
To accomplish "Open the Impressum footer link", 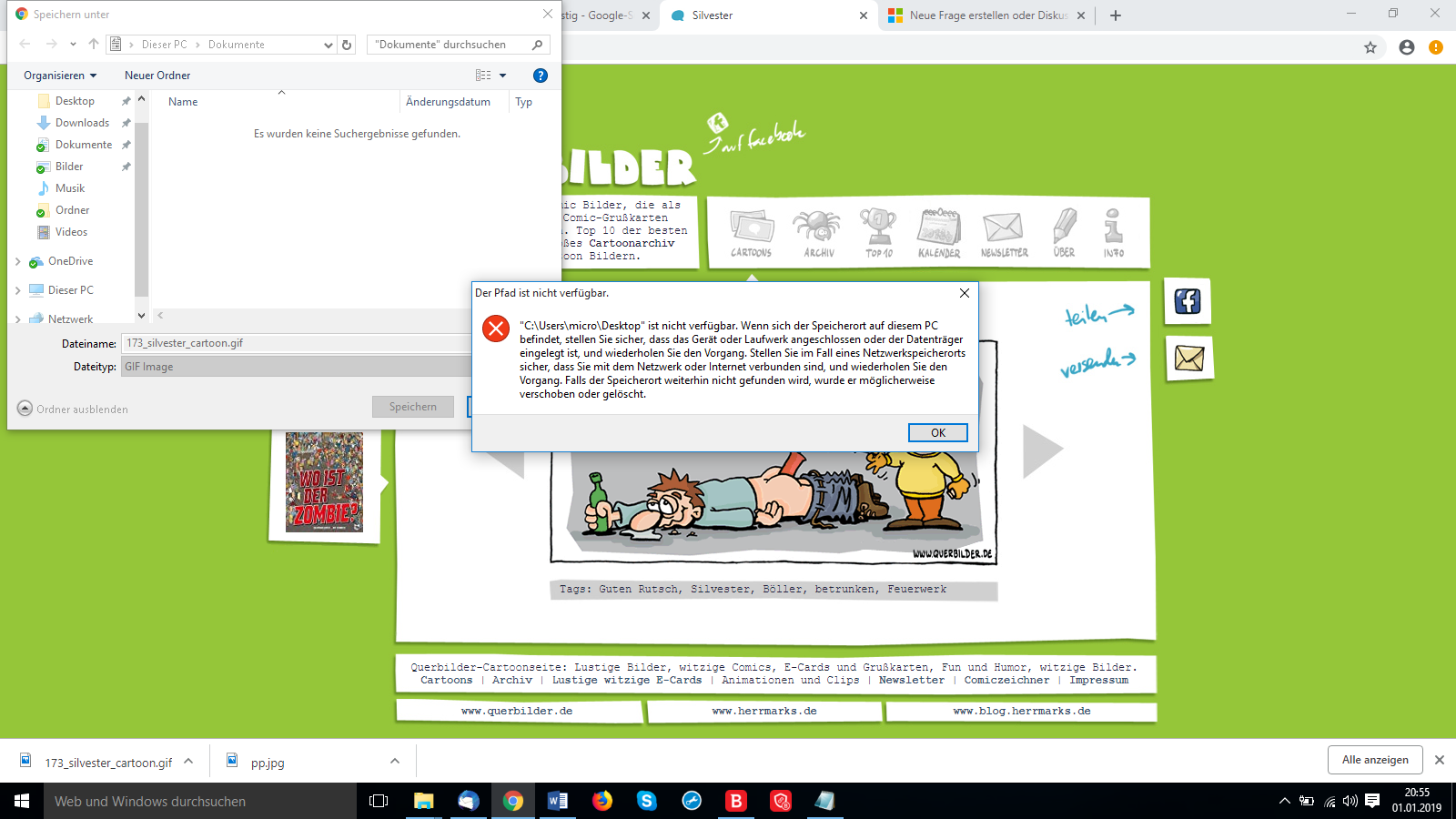I will click(x=1099, y=680).
